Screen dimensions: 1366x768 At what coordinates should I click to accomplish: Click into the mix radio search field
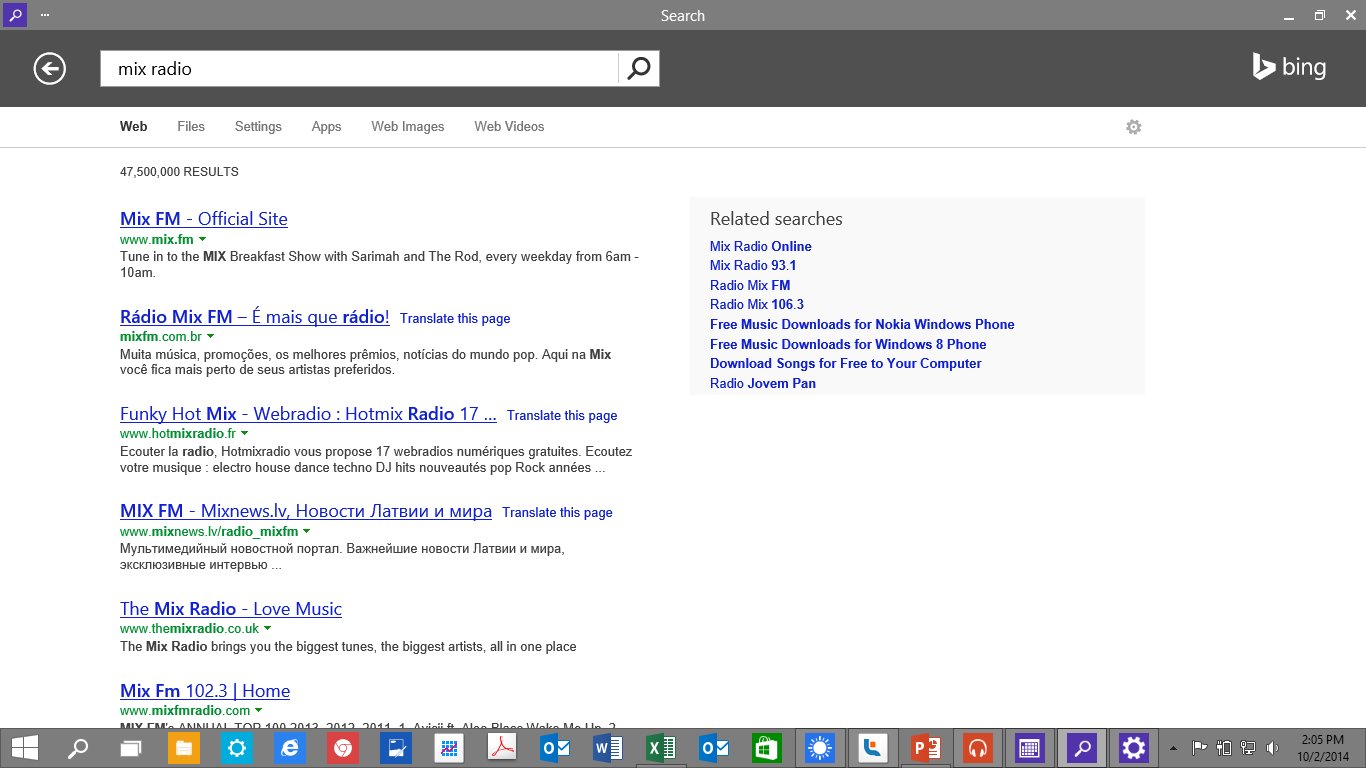359,68
